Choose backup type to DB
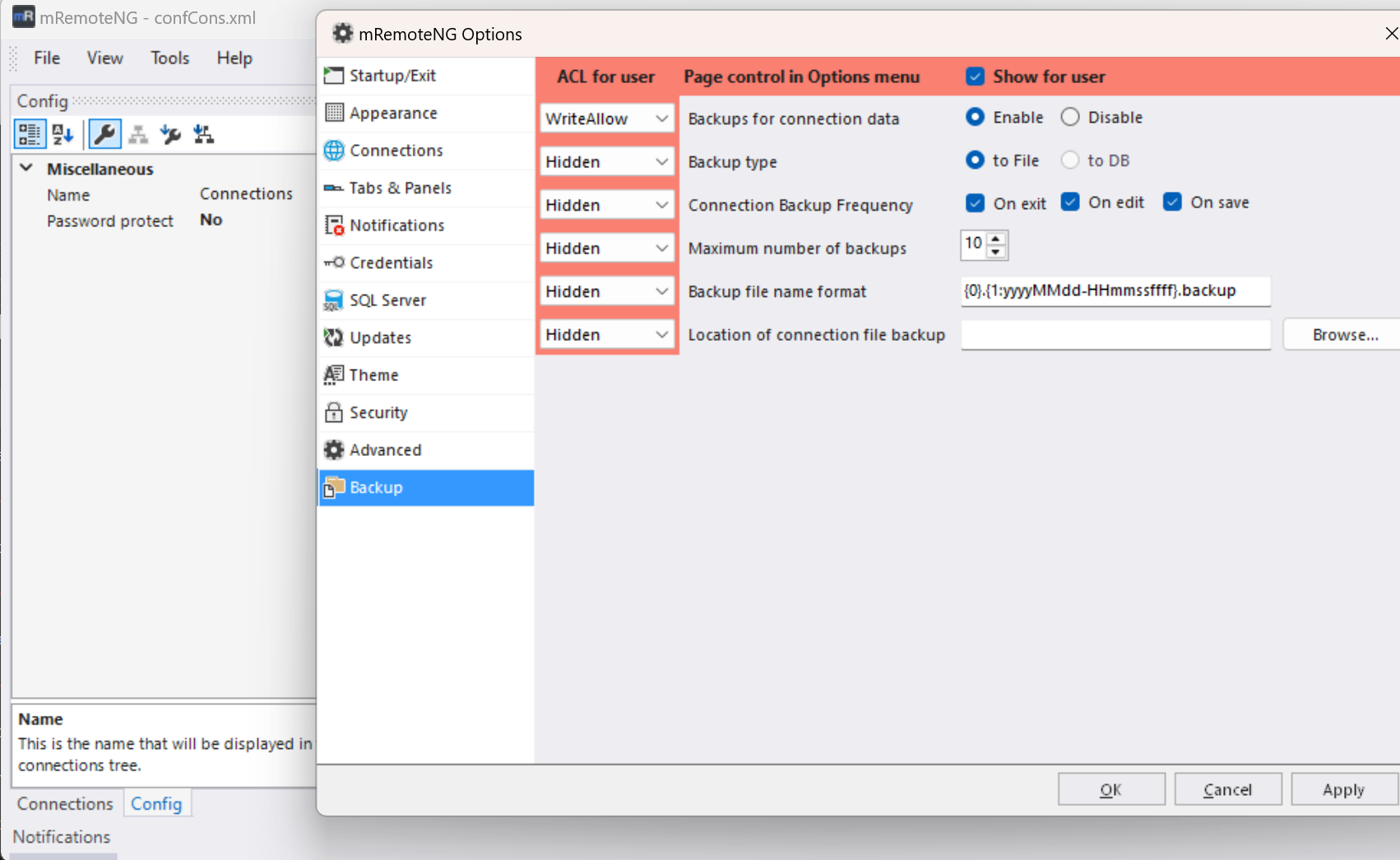 1070,160
